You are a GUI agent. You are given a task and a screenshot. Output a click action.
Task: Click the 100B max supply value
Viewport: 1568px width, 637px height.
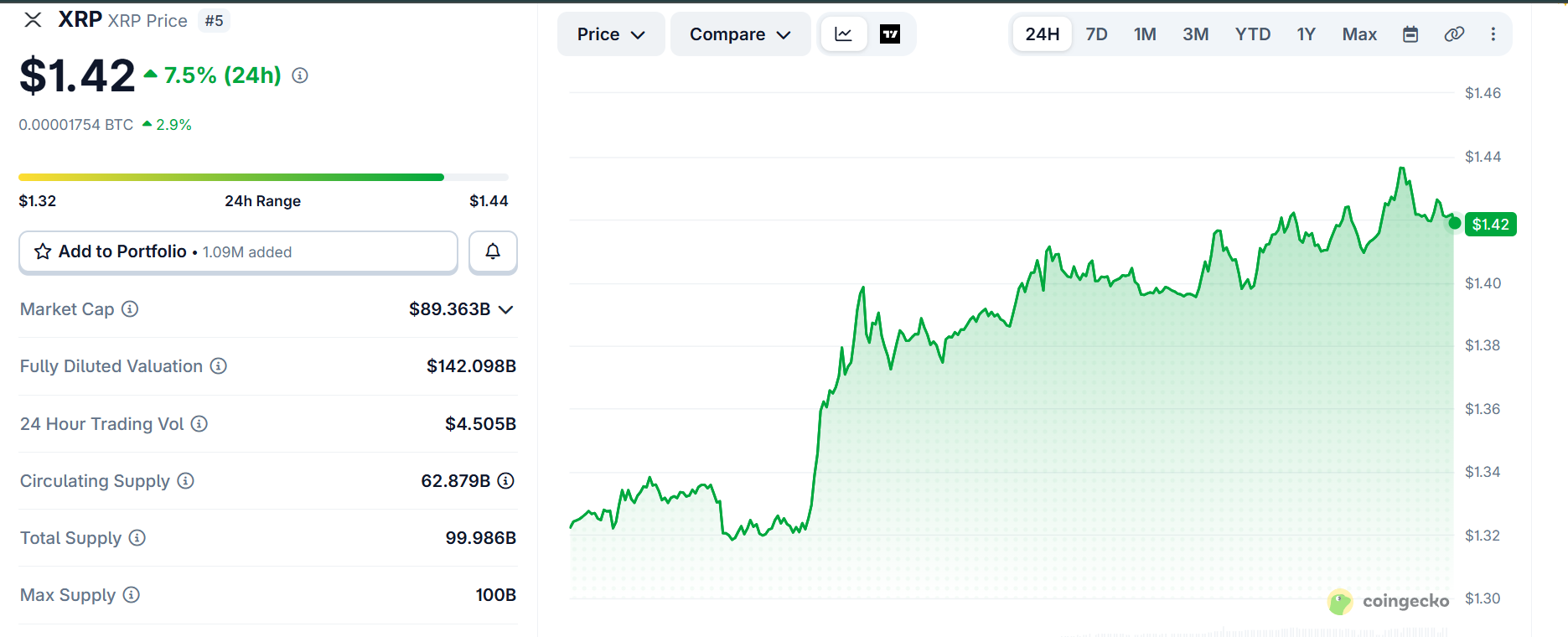tap(495, 595)
